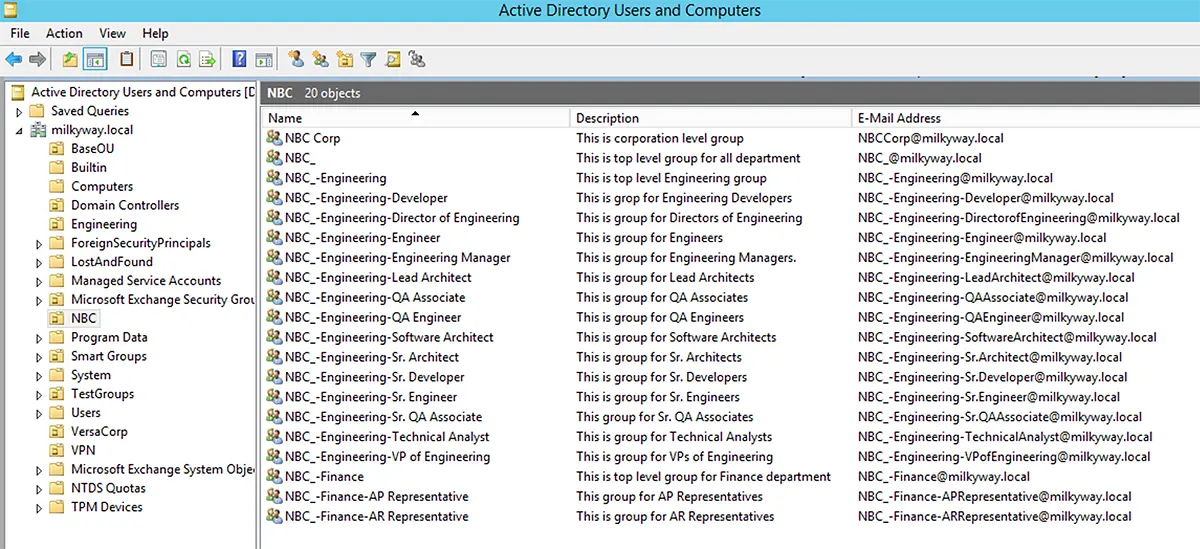Expand the Smart Groups node
This screenshot has width=1200, height=549.
38,356
